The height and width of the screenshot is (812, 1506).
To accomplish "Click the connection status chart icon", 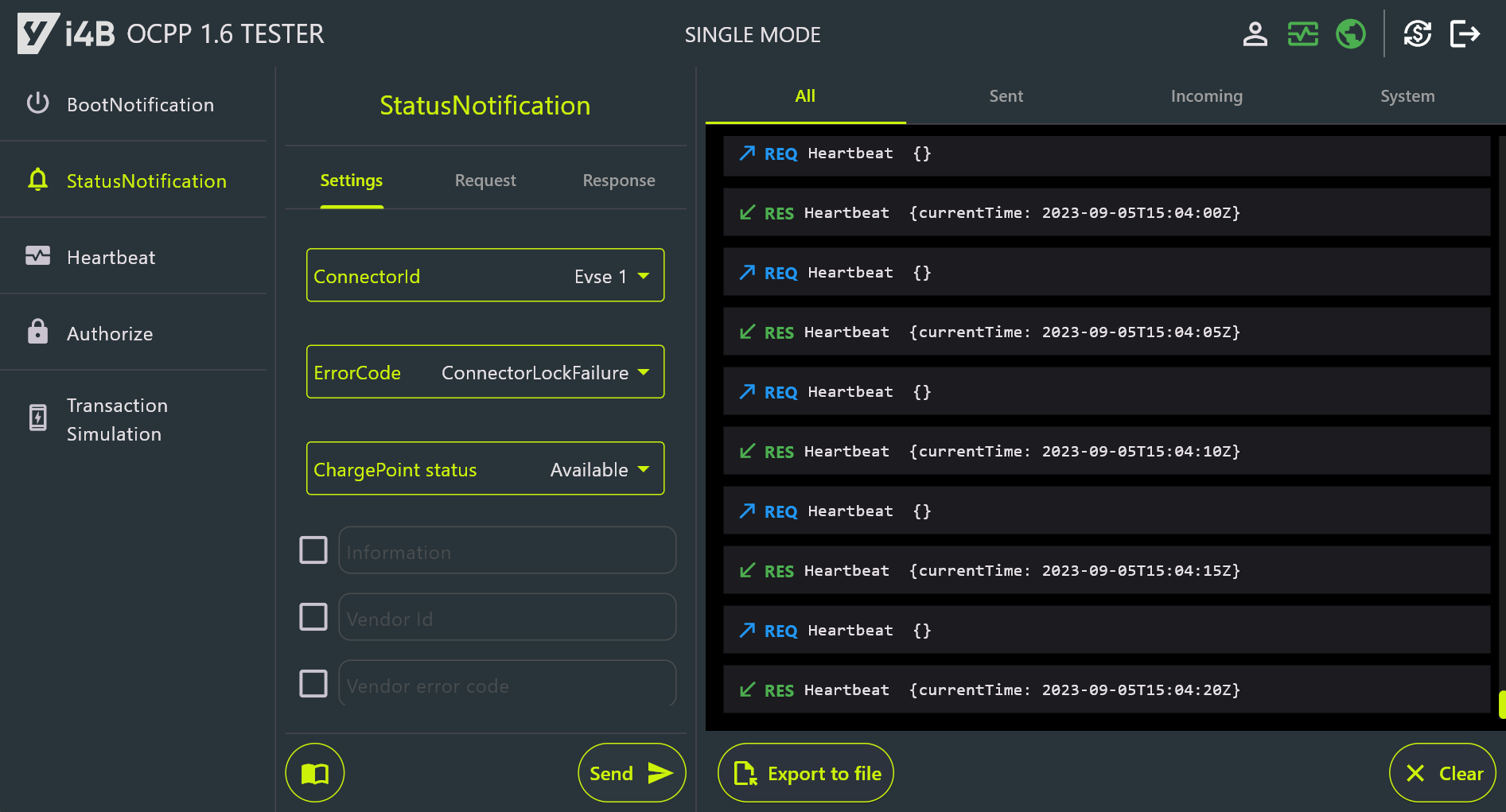I will tap(1302, 33).
